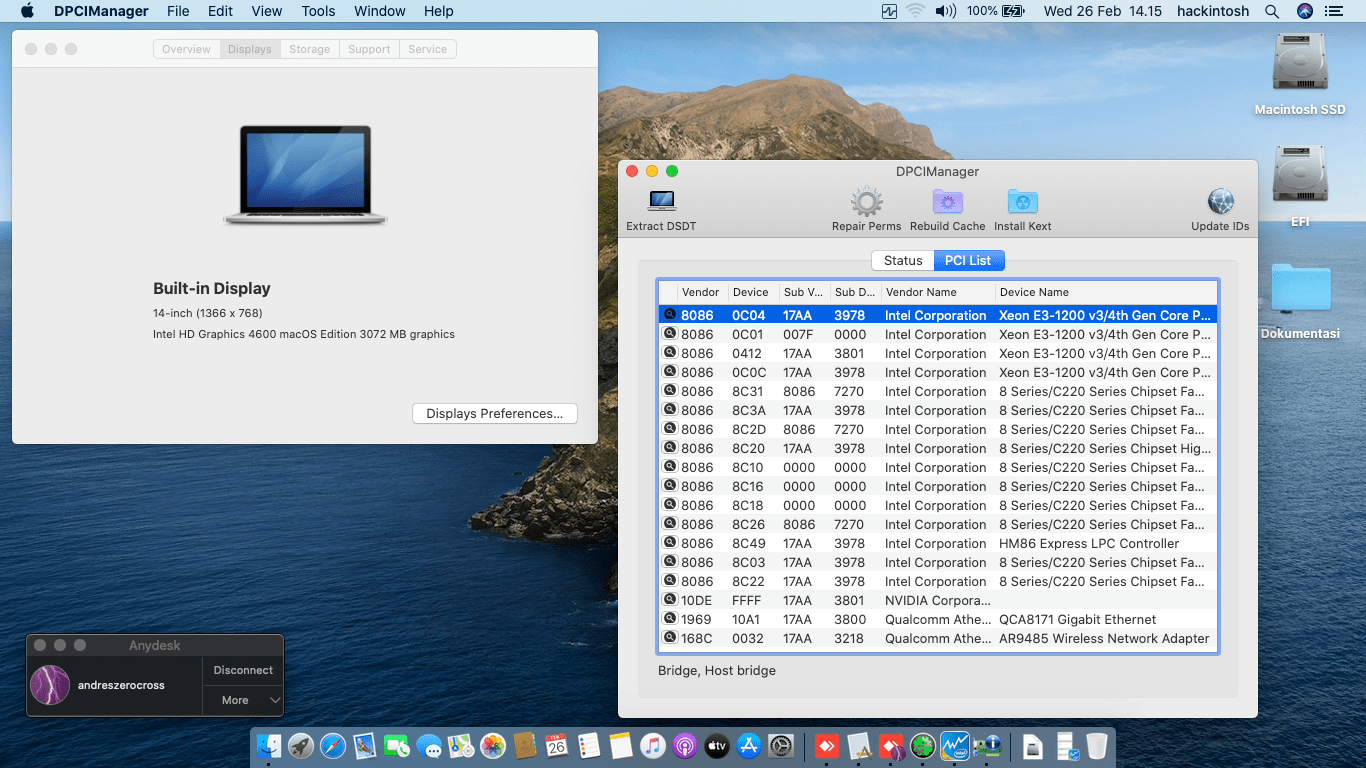
Task: Select the EFI volume icon on desktop
Action: point(1300,175)
